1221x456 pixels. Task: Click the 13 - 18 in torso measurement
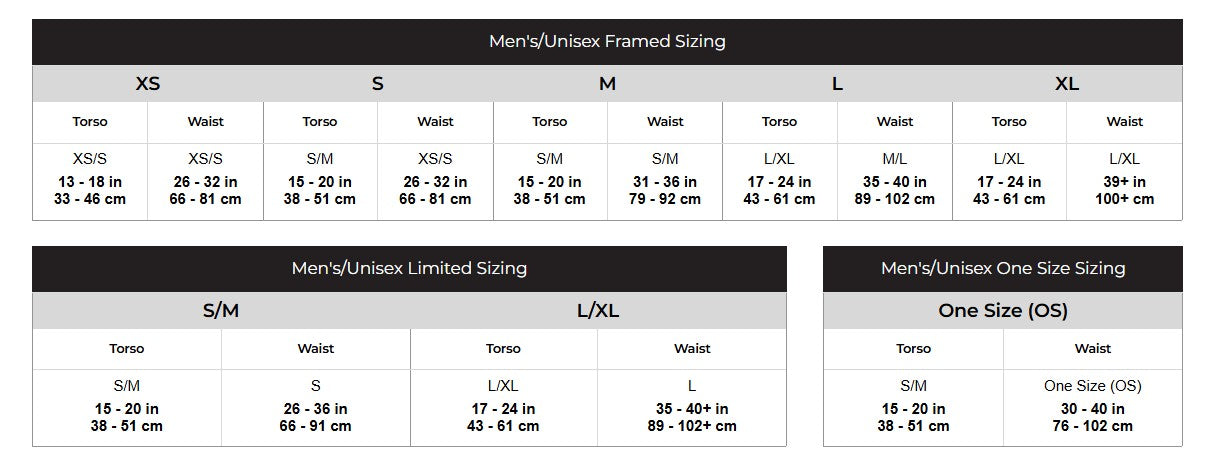90,182
